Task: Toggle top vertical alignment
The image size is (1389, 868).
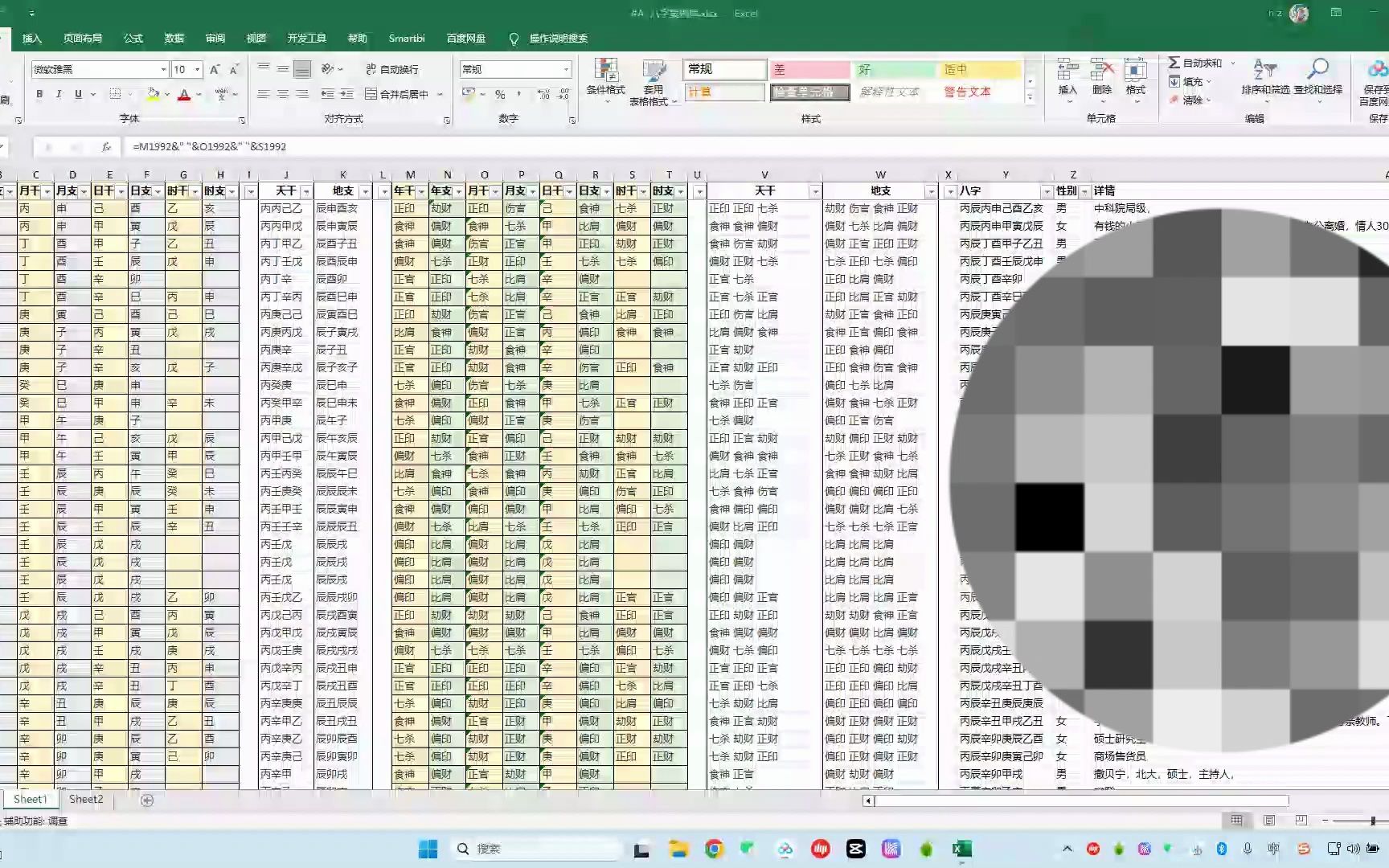Action: click(x=264, y=69)
